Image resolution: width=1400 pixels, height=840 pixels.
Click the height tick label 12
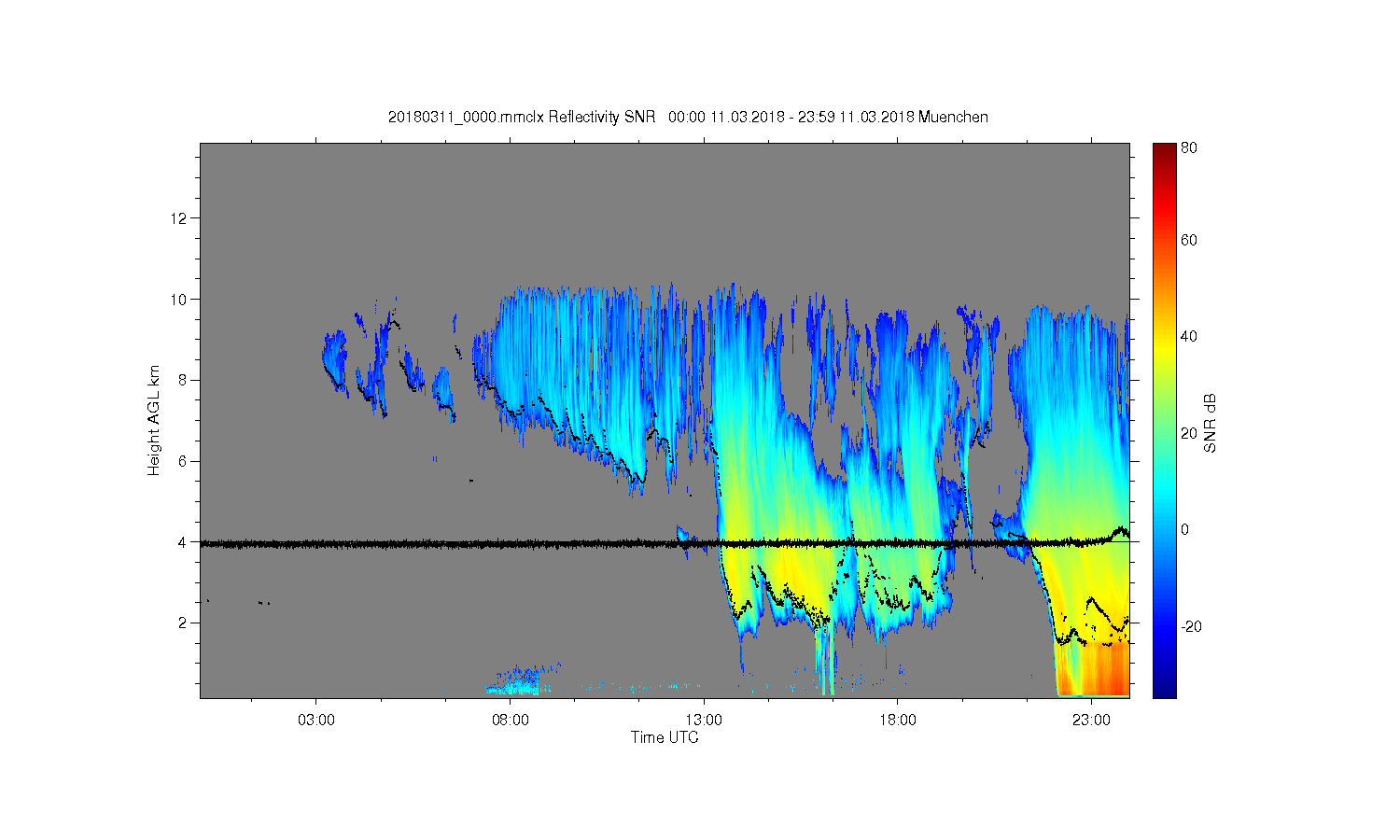pyautogui.click(x=180, y=218)
